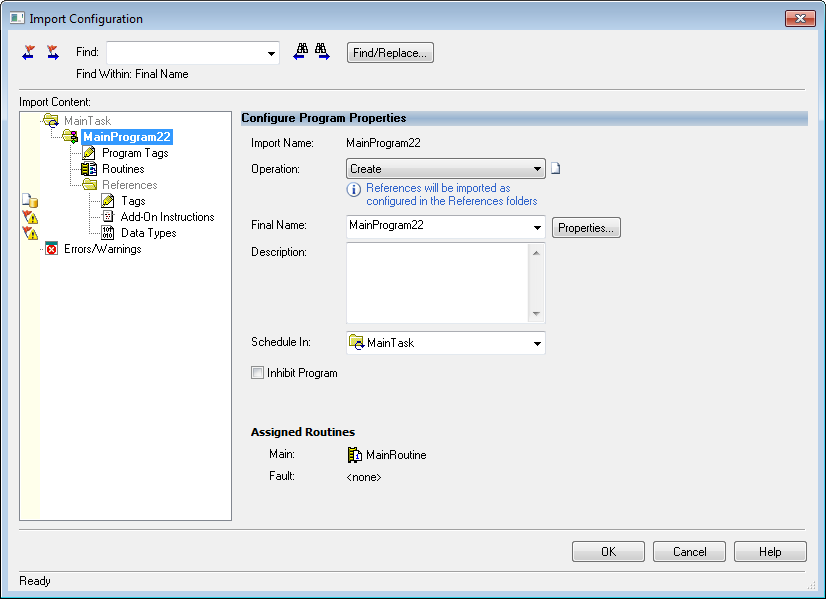Select Add-On Instructions tree item
826x599 pixels.
click(168, 217)
